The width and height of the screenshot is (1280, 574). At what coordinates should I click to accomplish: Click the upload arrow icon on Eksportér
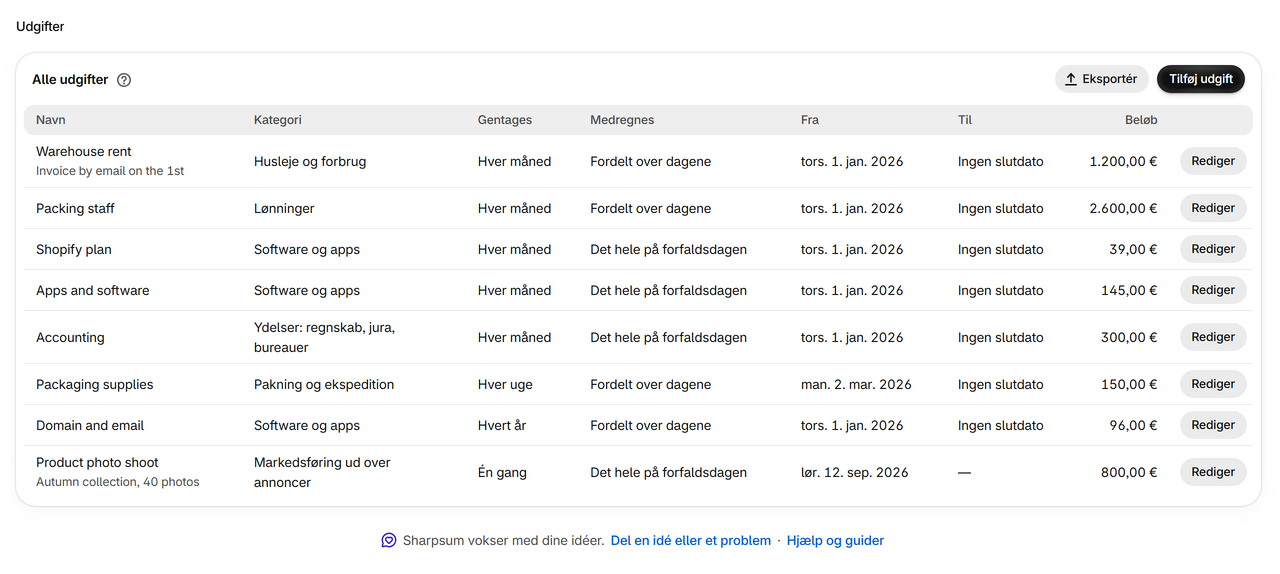[x=1071, y=79]
